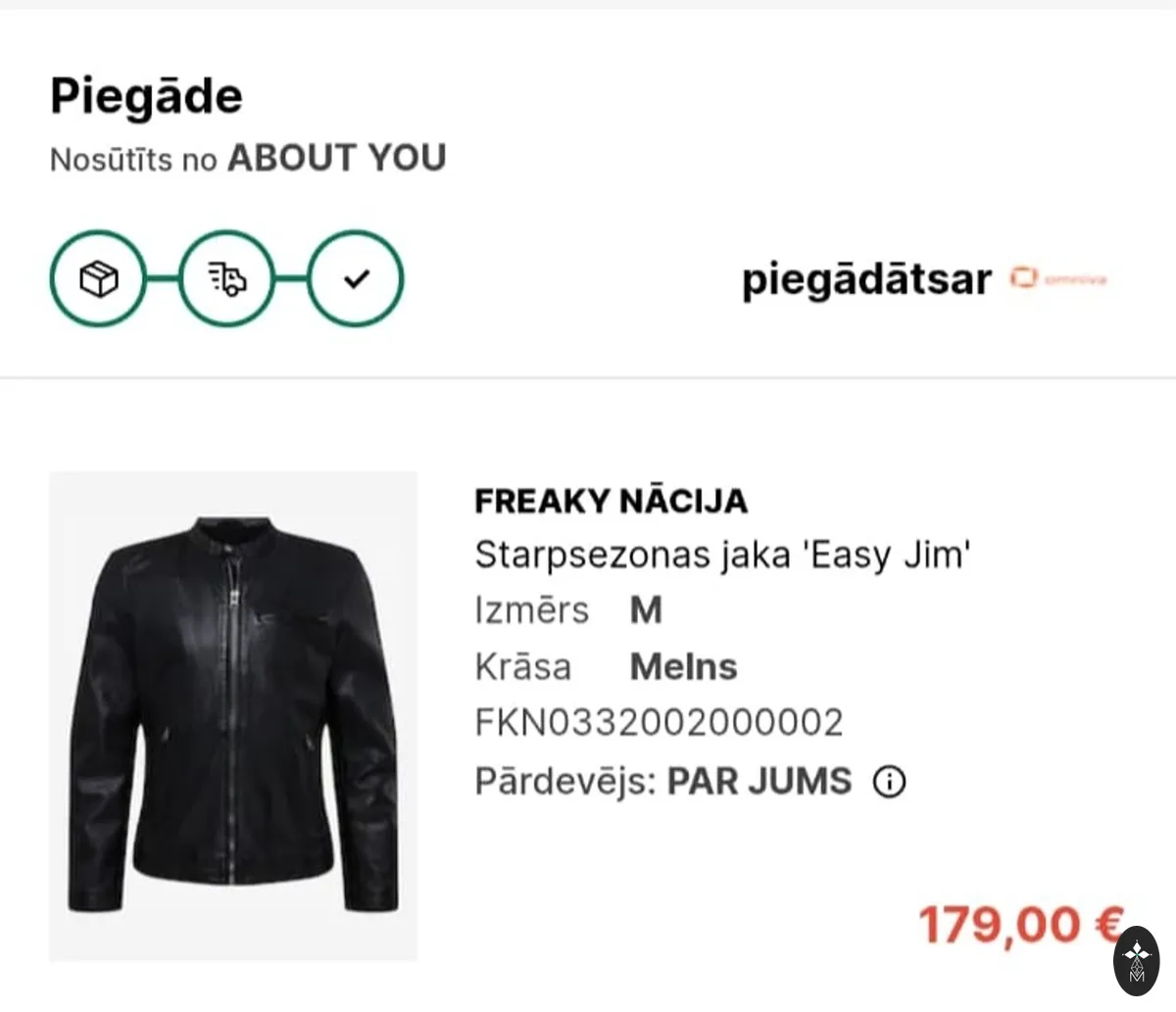Click the Piegāde section heading
Image resolution: width=1176 pixels, height=1012 pixels.
tap(146, 97)
